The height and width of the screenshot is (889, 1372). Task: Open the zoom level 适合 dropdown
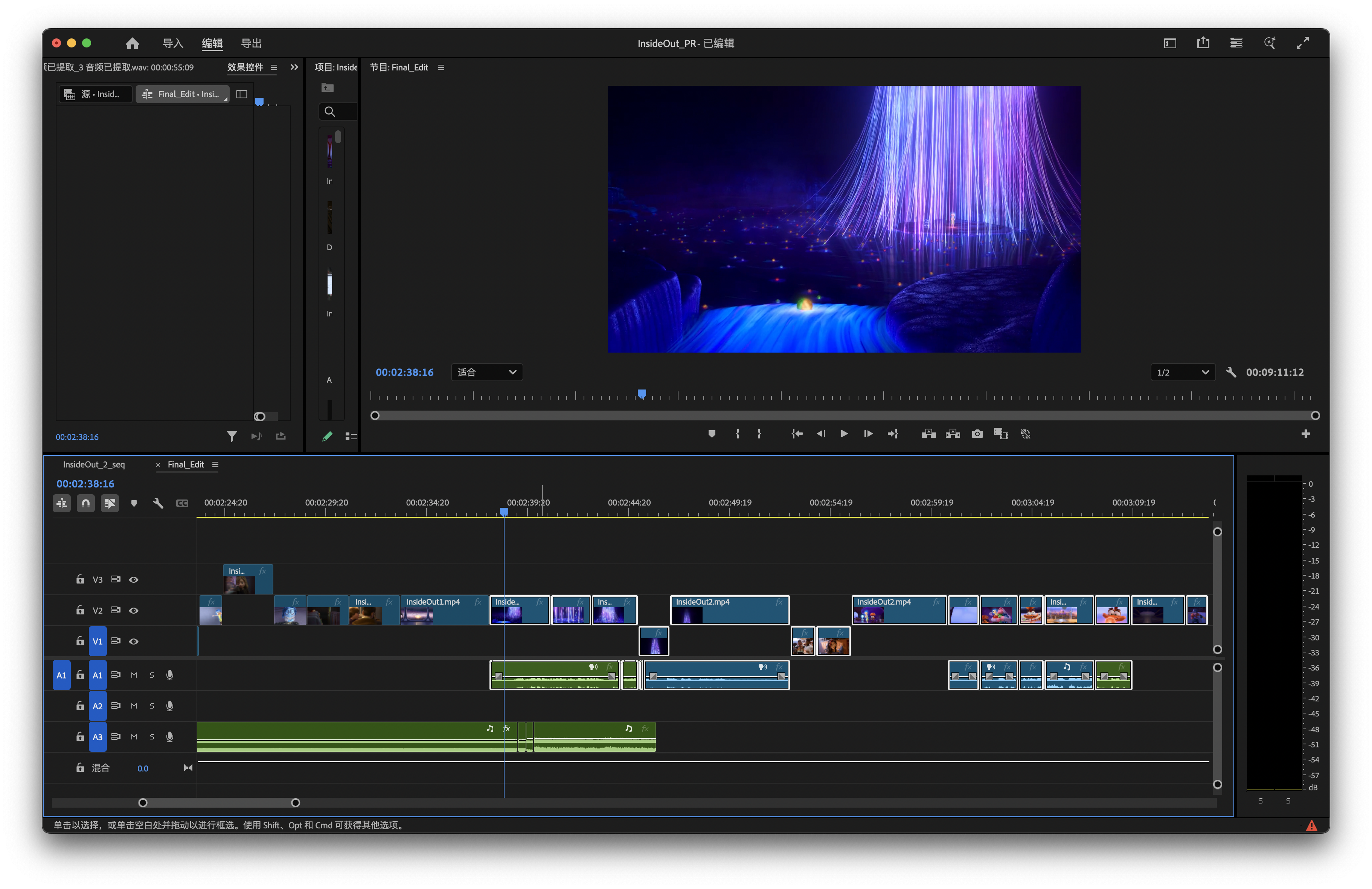tap(486, 373)
